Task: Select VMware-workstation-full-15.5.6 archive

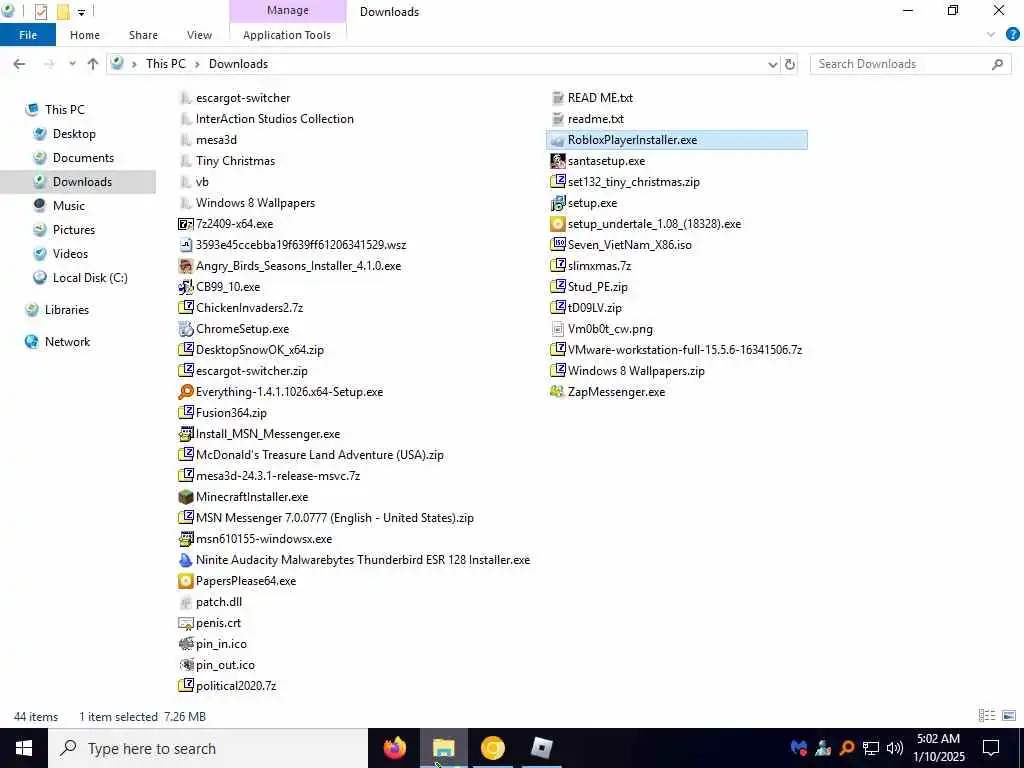Action: 676,350
